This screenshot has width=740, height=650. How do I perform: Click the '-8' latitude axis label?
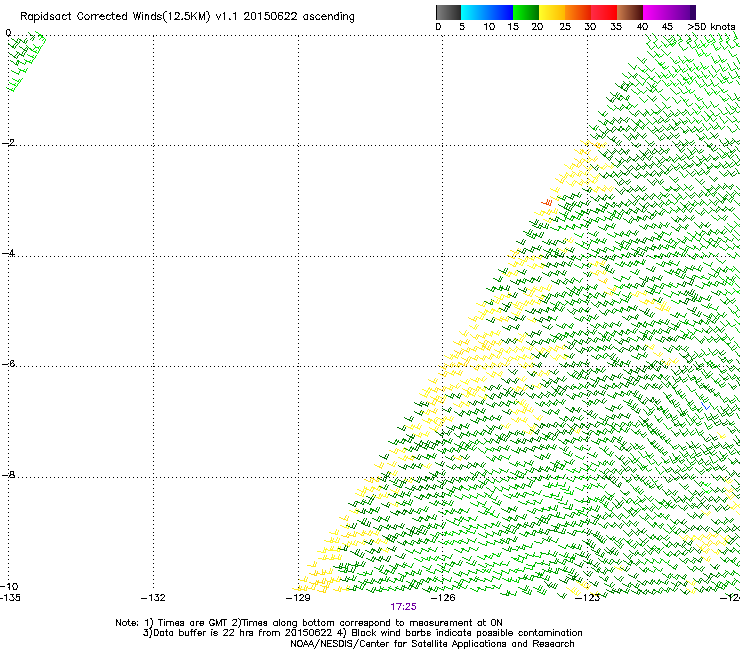(8, 474)
